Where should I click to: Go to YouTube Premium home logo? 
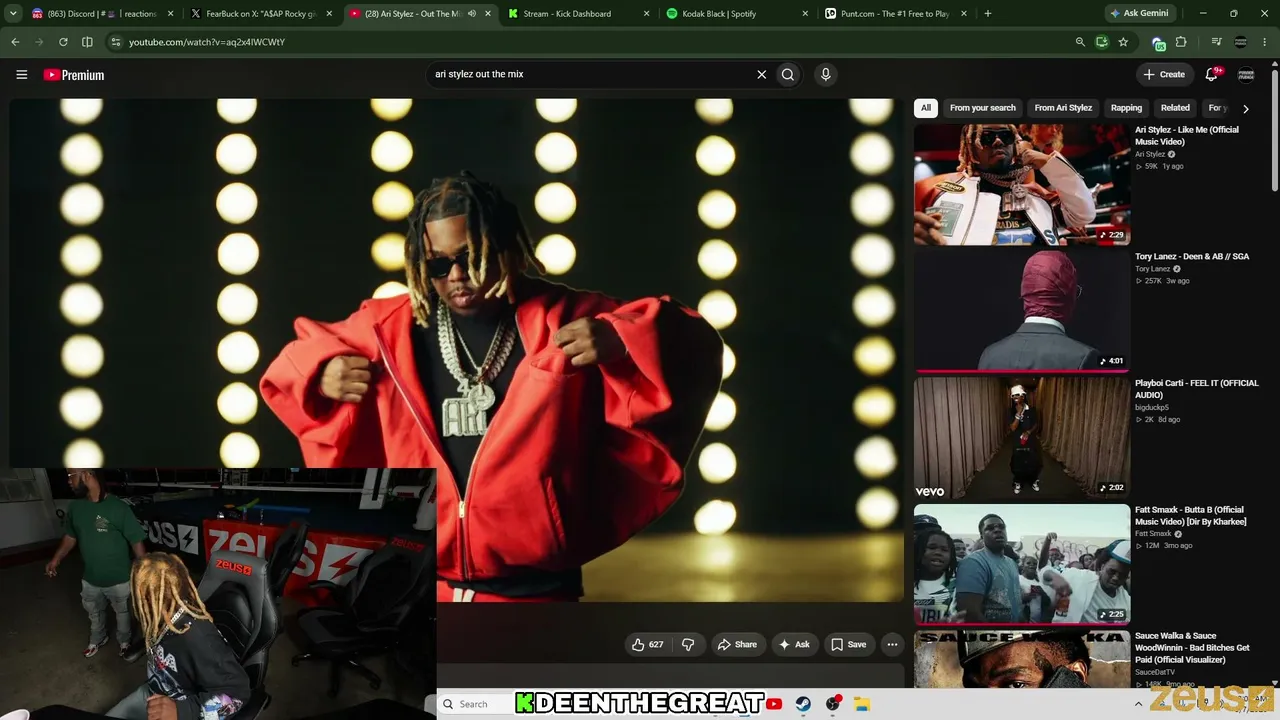(x=74, y=75)
